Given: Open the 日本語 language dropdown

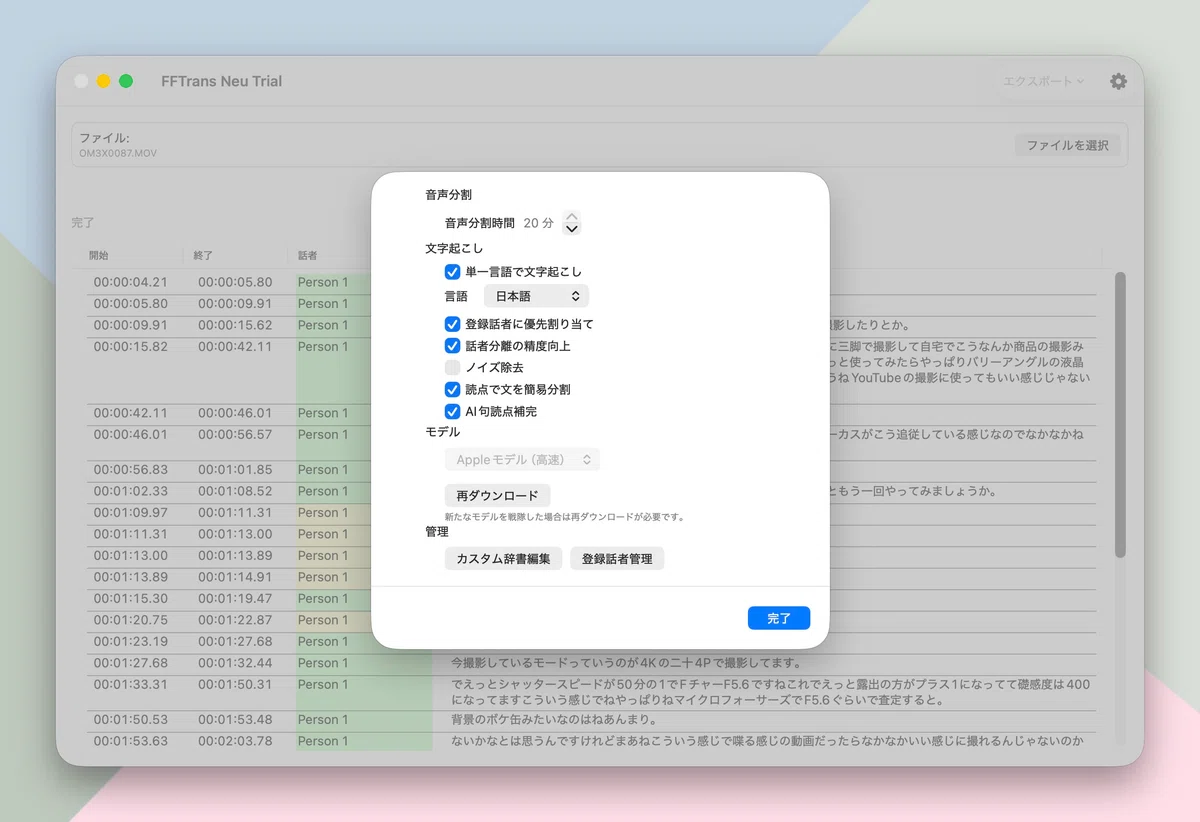Looking at the screenshot, I should (x=536, y=296).
